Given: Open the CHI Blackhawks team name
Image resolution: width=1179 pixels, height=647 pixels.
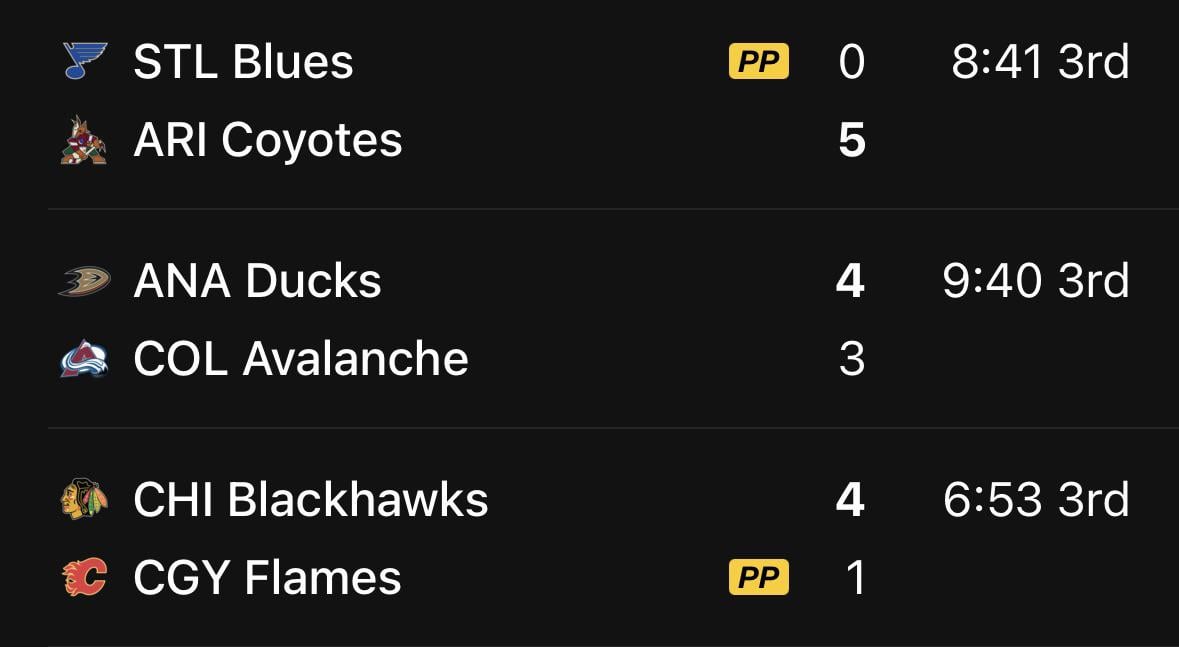Looking at the screenshot, I should (x=310, y=499).
